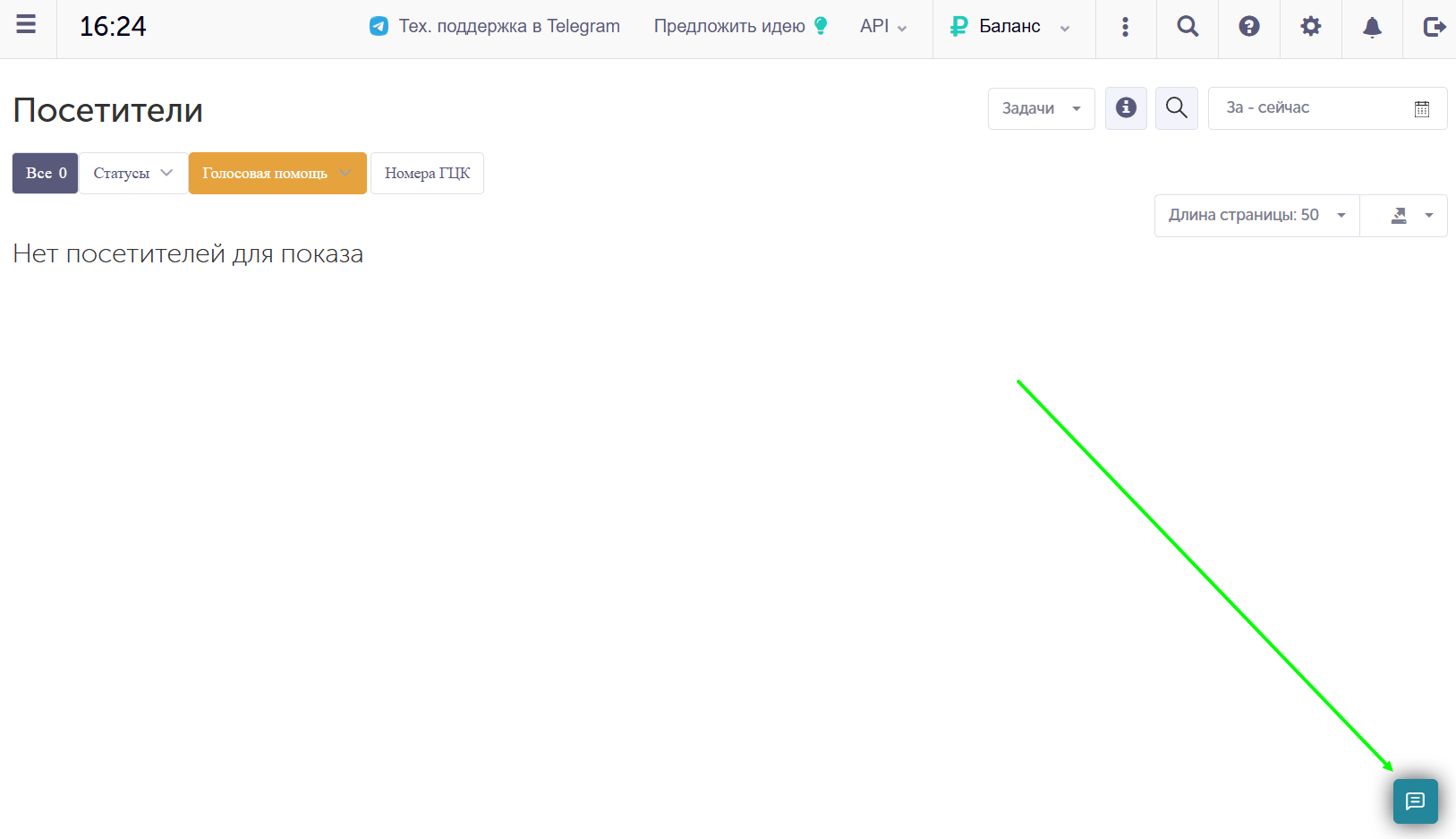Log out using the exit icon

(1434, 27)
